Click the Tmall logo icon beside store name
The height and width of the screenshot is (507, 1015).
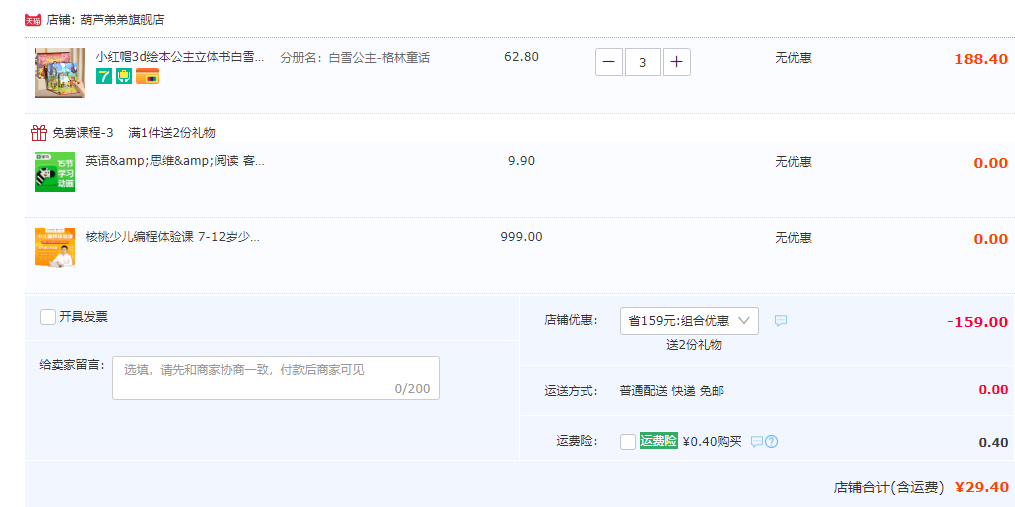tap(33, 21)
